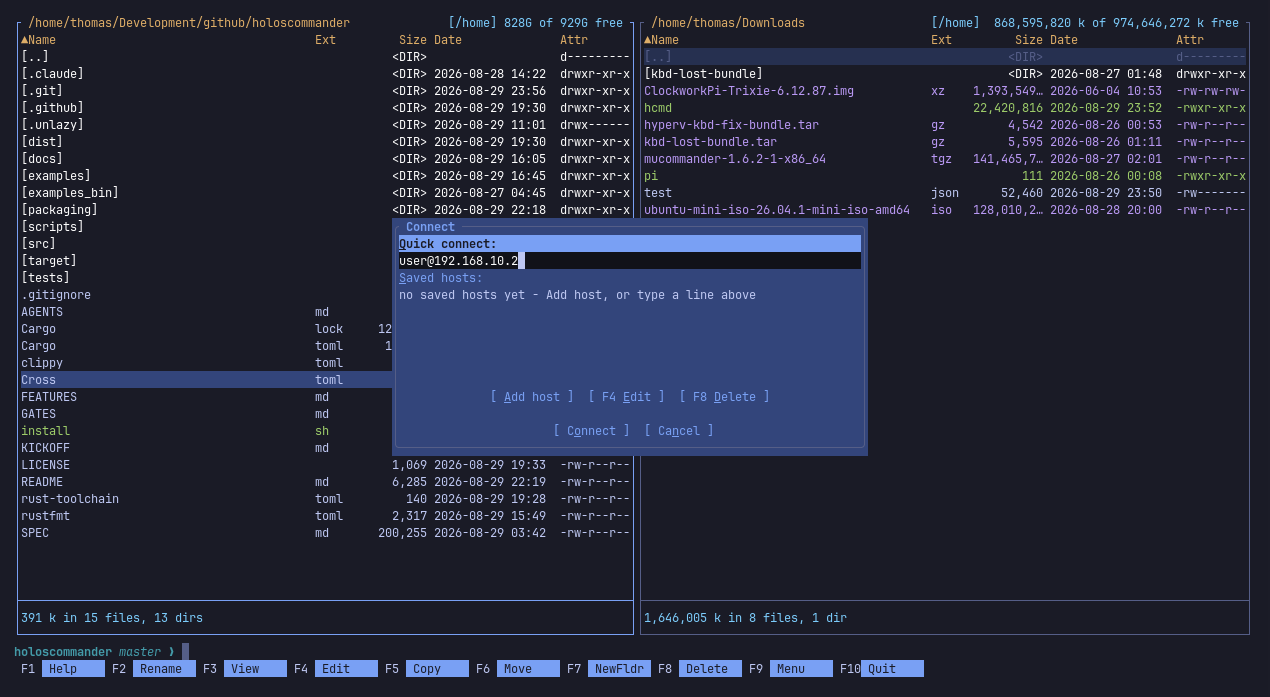Click right panel path /home/thomas/Downloads
This screenshot has width=1270, height=697.
(x=728, y=23)
